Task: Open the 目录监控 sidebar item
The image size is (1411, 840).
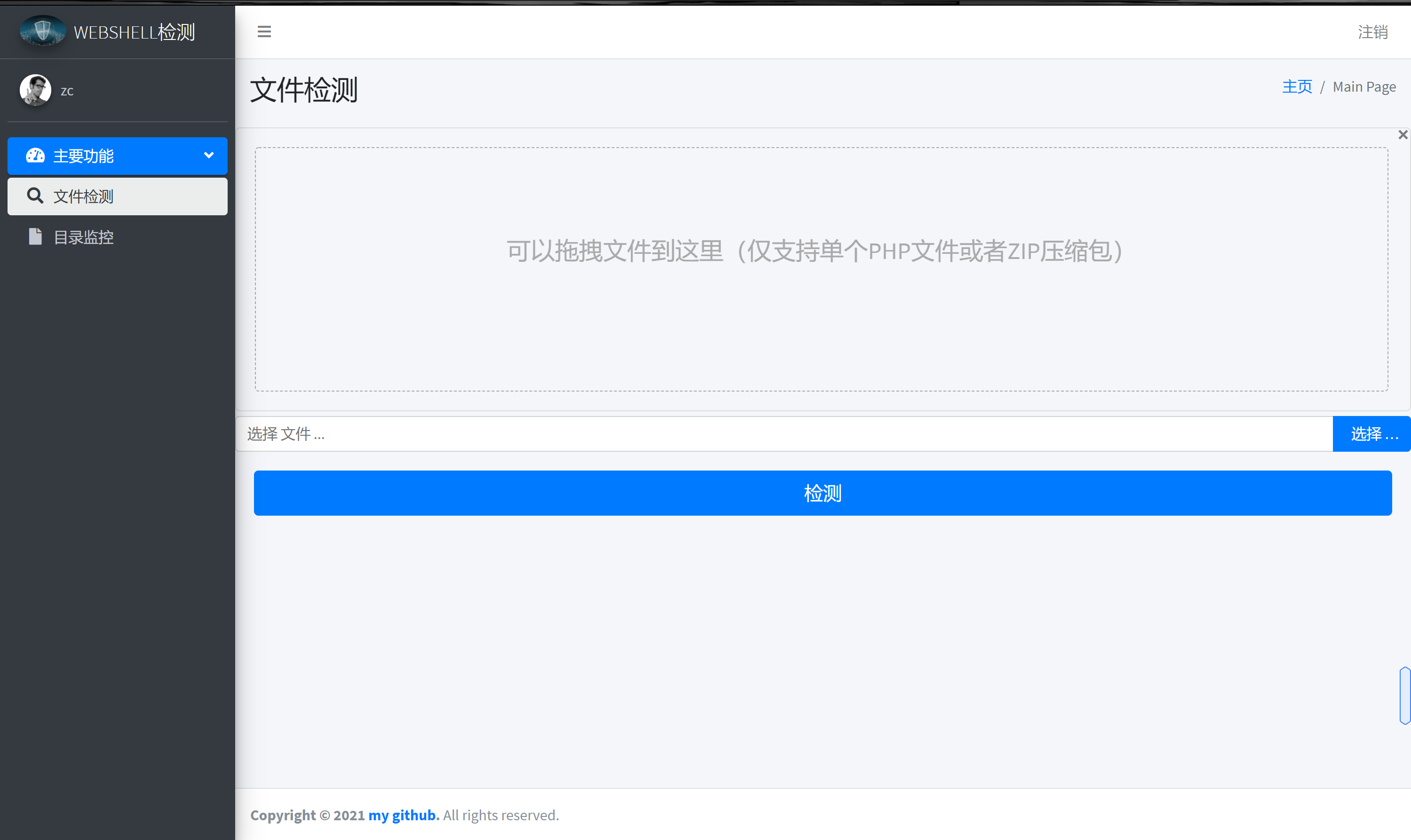Action: point(84,237)
